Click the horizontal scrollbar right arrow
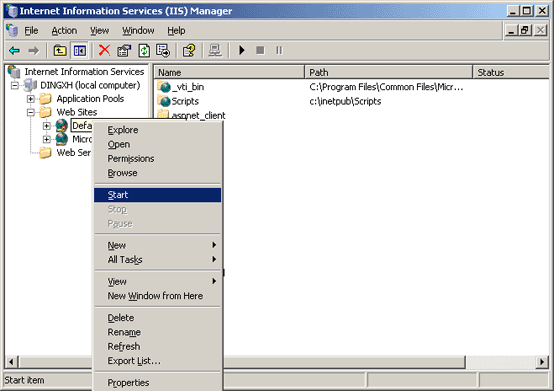The image size is (554, 391). click(x=542, y=362)
